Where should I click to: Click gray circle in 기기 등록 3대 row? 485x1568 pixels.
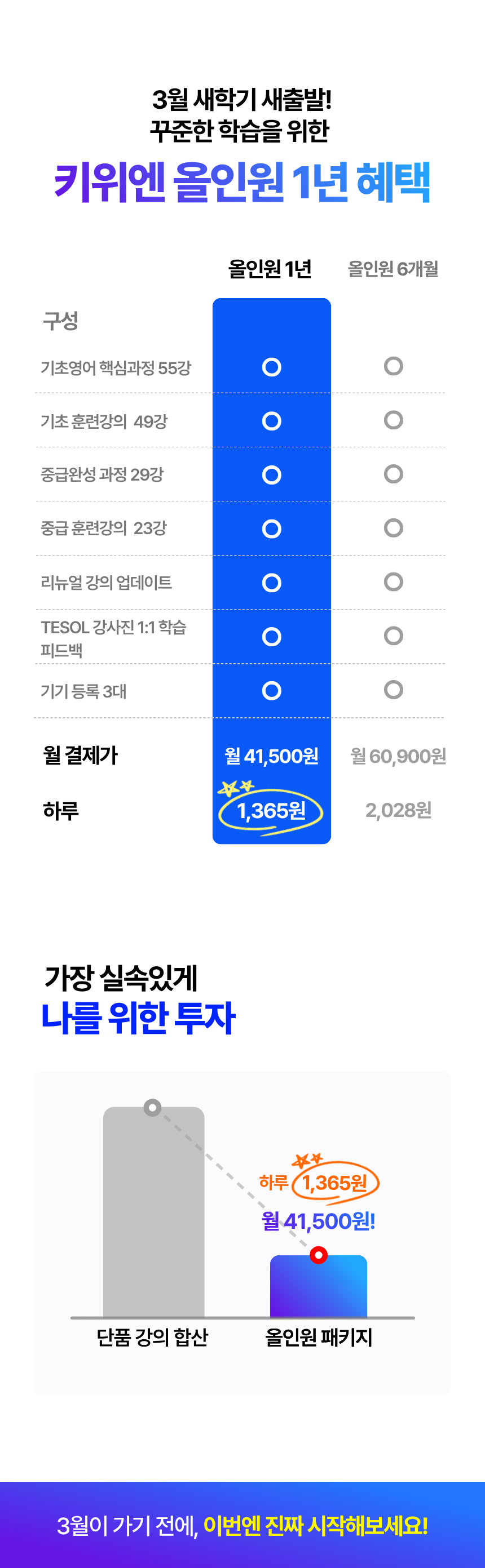[x=394, y=690]
